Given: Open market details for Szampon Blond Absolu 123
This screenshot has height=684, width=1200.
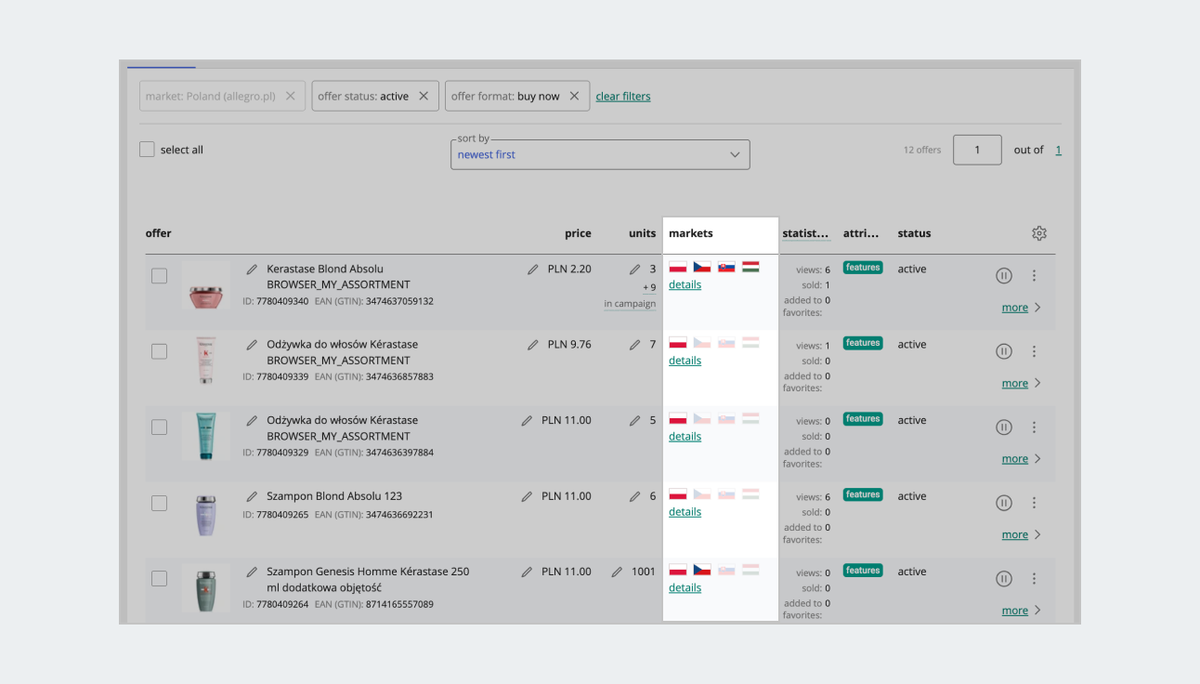Looking at the screenshot, I should tap(685, 512).
